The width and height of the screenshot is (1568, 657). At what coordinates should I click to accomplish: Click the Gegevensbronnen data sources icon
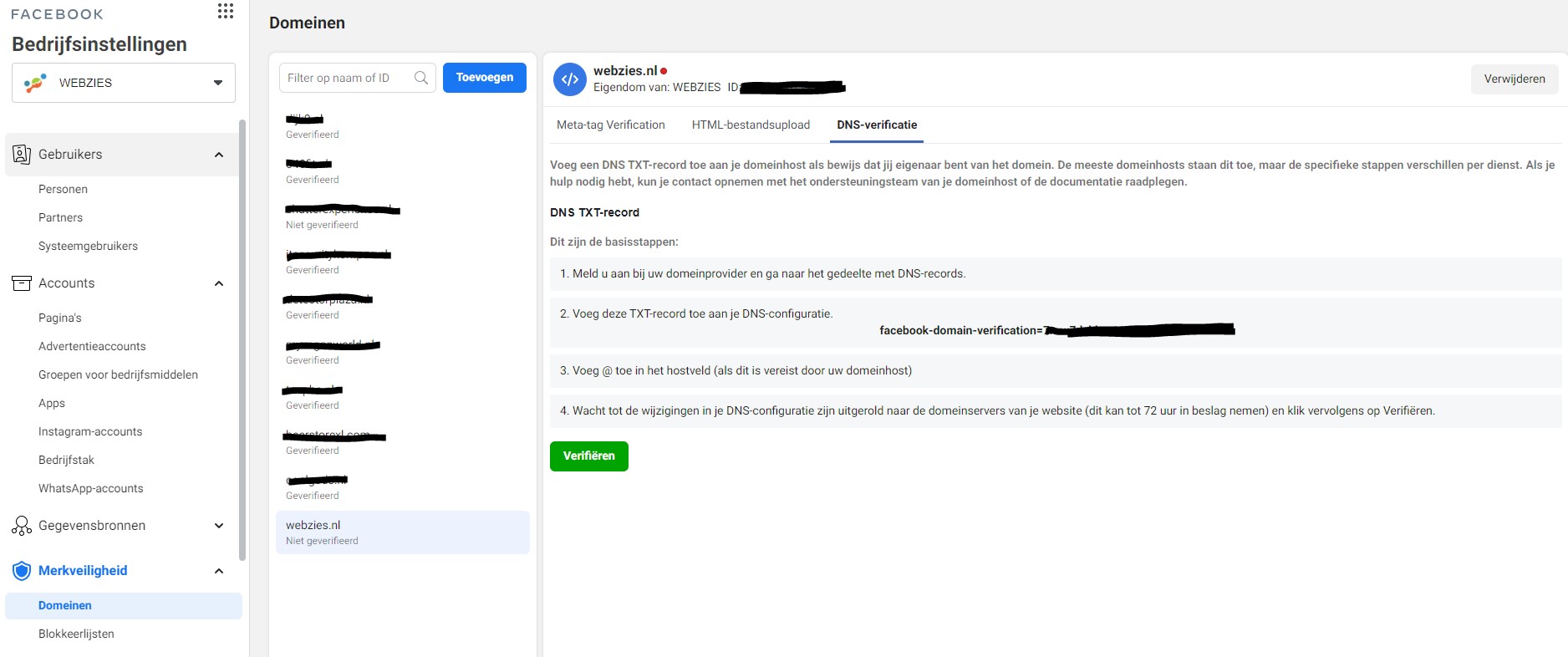22,526
